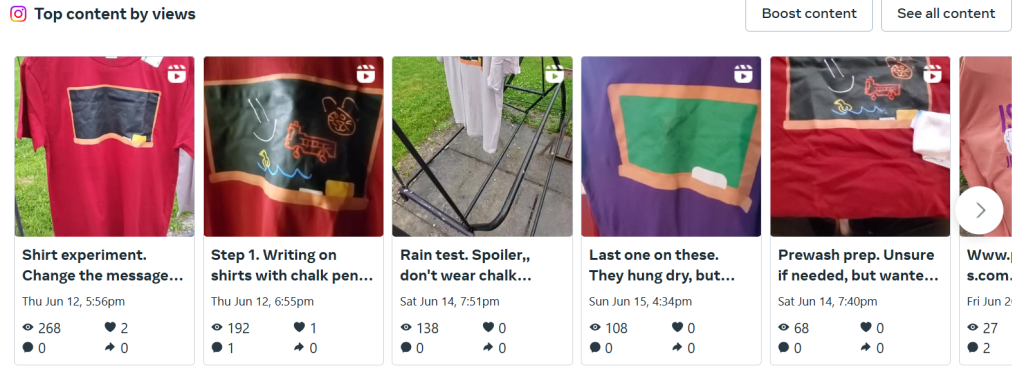Click the reel icon on purple shirt thumbnail
Viewport: 1024px width, 384px height.
point(743,74)
